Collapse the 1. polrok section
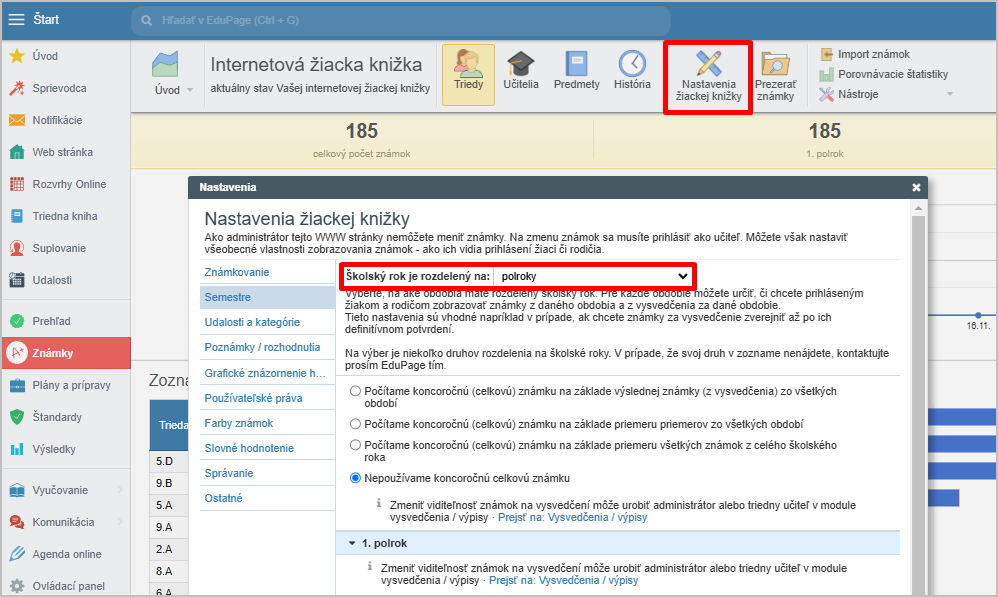The height and width of the screenshot is (597, 998). point(352,544)
